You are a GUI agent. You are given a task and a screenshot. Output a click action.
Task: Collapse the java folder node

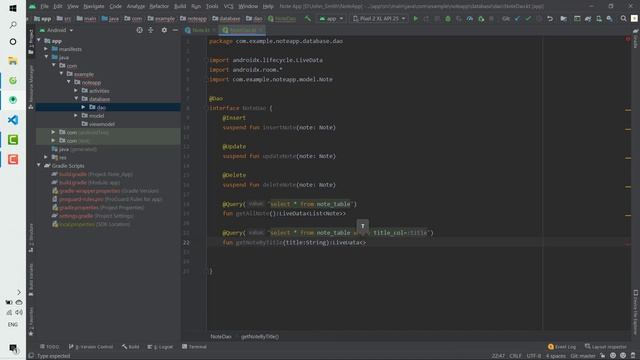pyautogui.click(x=46, y=57)
